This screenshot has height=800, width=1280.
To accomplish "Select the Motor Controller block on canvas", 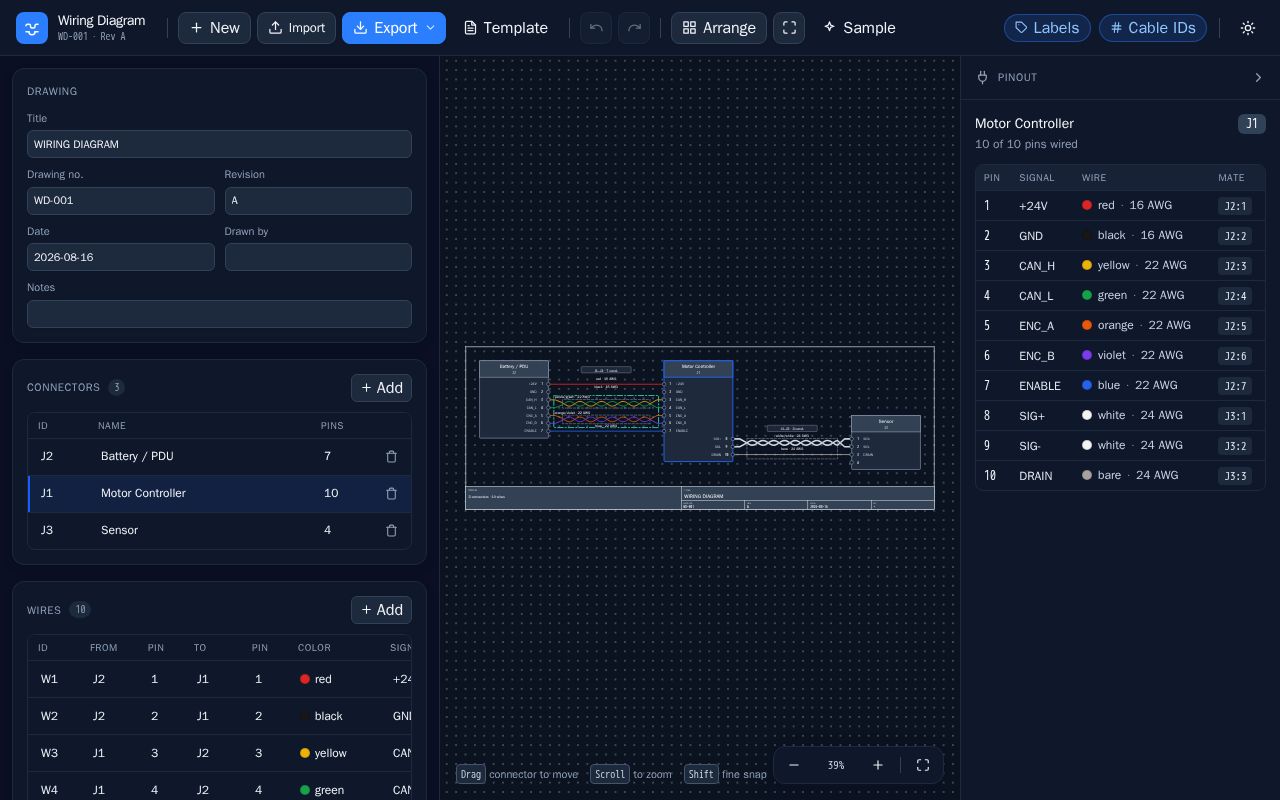I will point(698,411).
